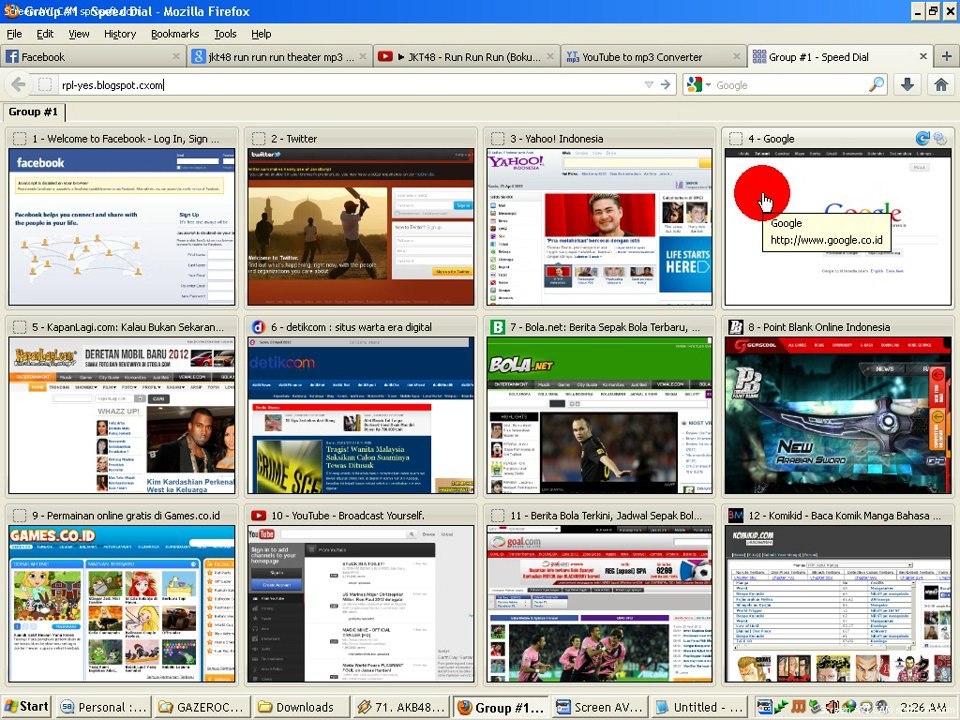Click the YouTube favicon on dial 10
The height and width of the screenshot is (720, 960).
click(x=258, y=516)
